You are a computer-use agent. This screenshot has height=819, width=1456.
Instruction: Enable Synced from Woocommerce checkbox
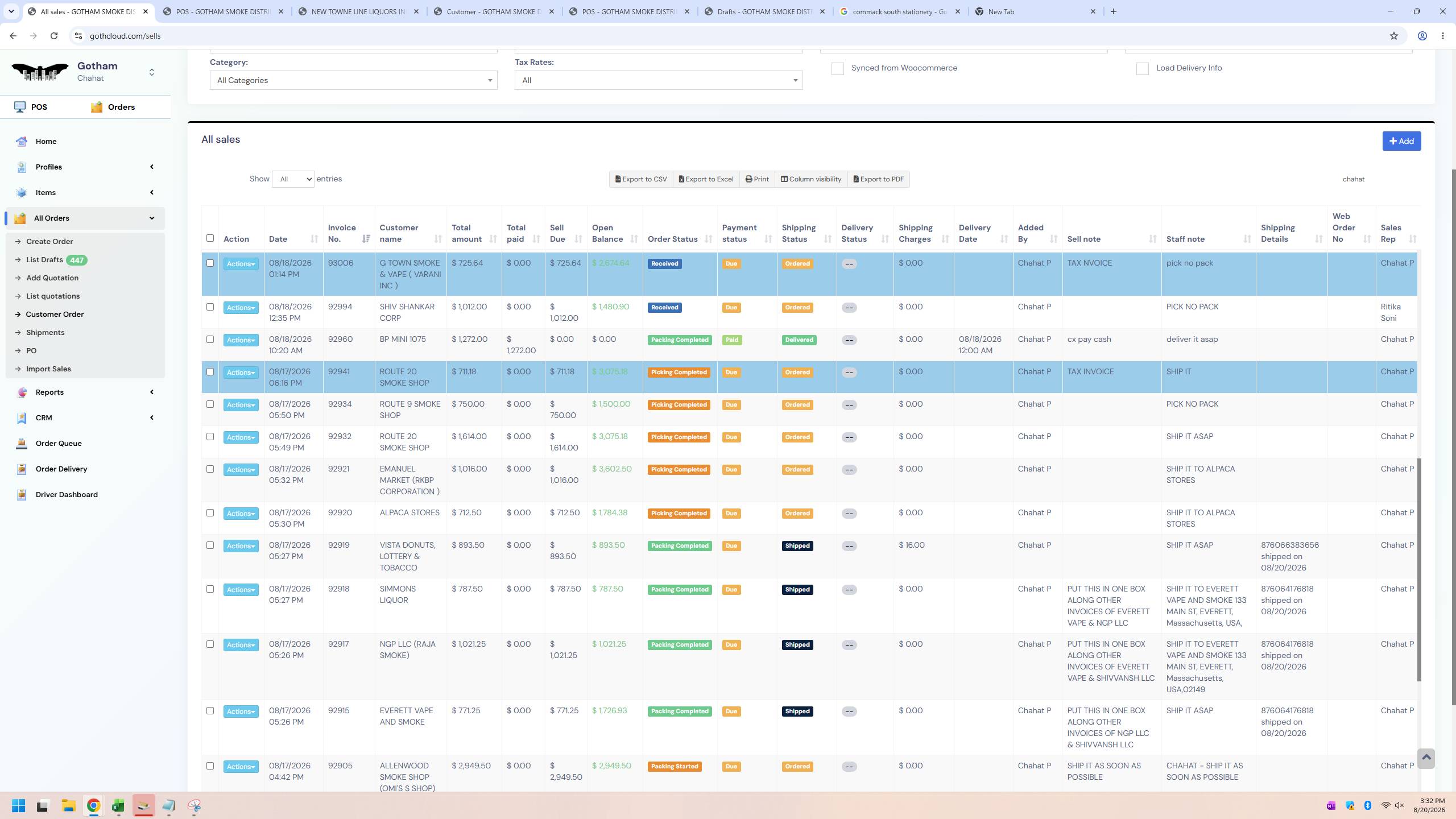(x=838, y=68)
